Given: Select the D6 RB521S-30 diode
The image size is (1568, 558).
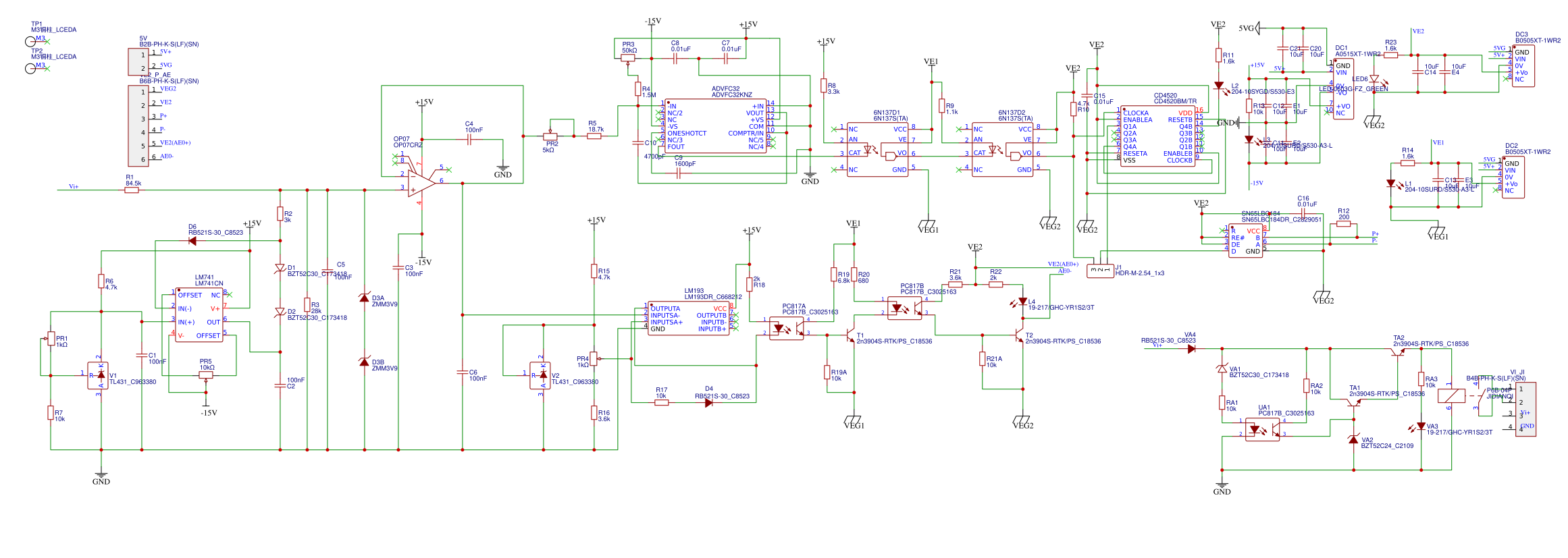Looking at the screenshot, I should [x=192, y=241].
